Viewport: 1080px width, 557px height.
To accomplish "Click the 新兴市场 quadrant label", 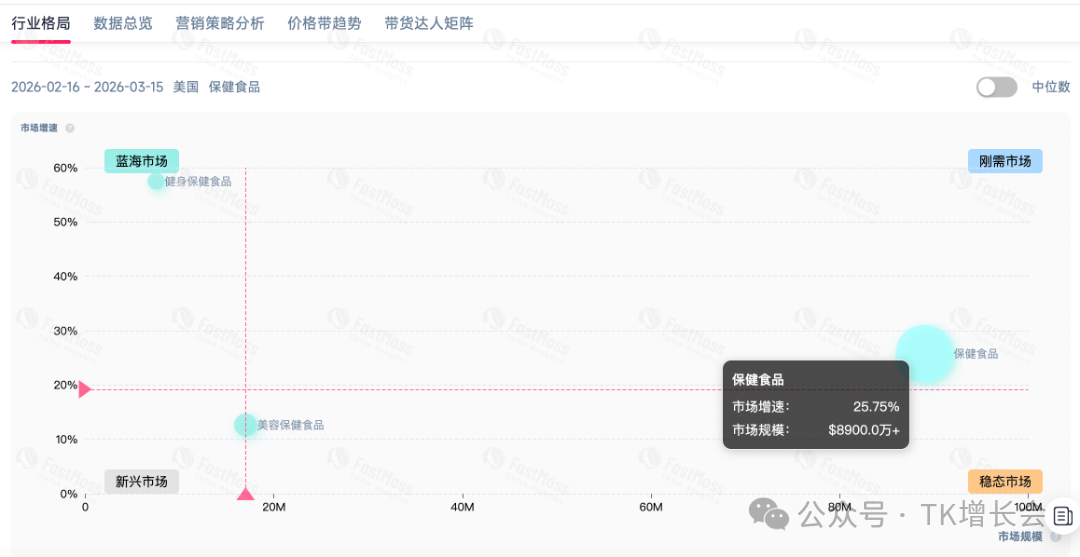I will coord(141,481).
